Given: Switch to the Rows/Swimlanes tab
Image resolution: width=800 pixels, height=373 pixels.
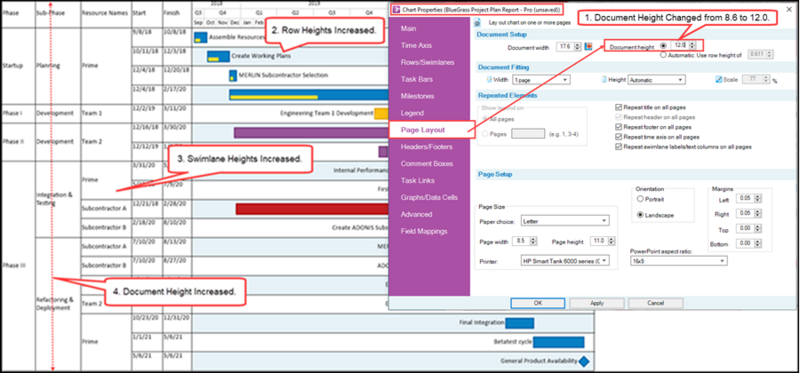Looking at the screenshot, I should click(427, 62).
